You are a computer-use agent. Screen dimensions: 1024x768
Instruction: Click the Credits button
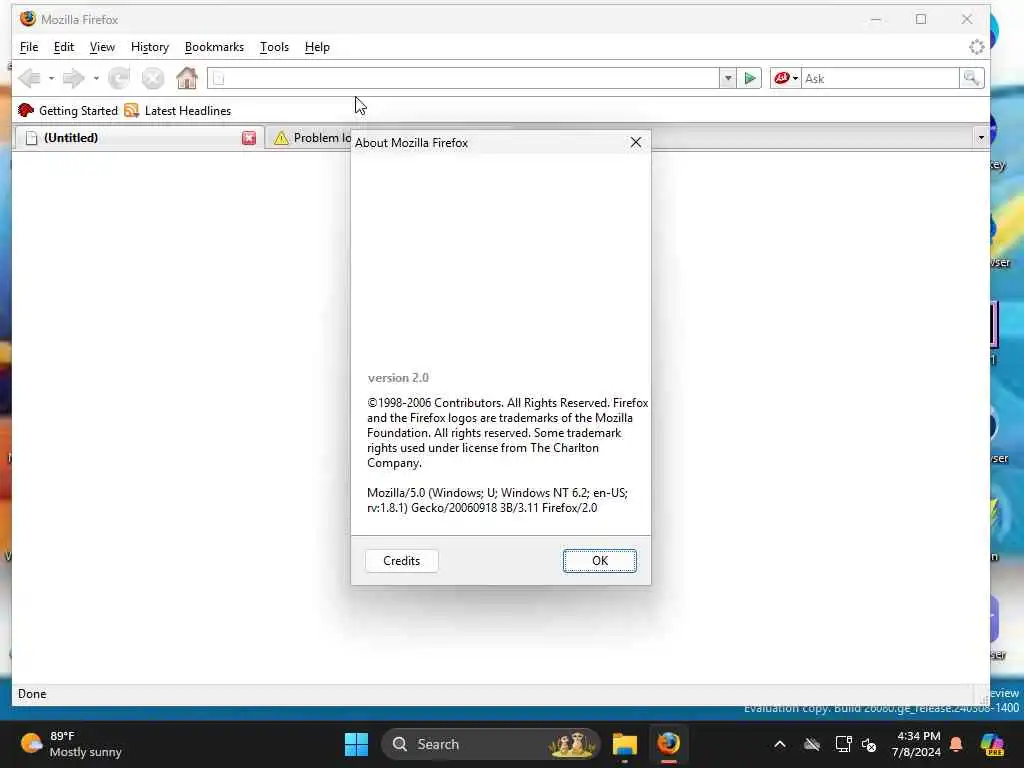tap(402, 560)
